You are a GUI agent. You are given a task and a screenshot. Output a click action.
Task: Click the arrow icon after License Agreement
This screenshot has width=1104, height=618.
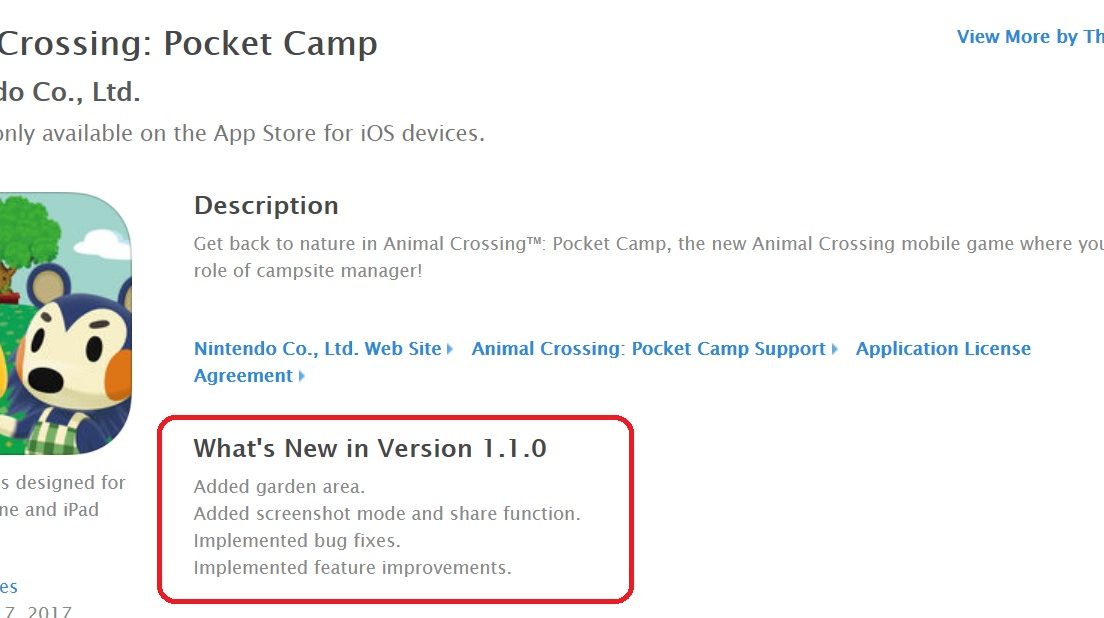point(302,376)
